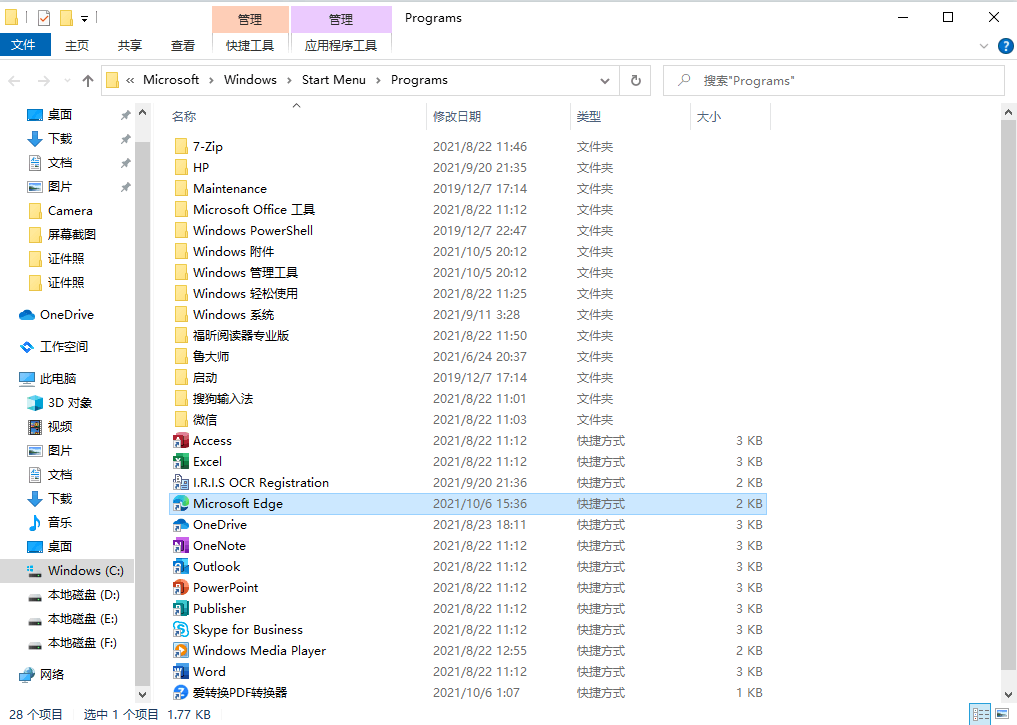Viewport: 1017px width, 725px height.
Task: Click the 7-Zip folder icon
Action: 182,147
